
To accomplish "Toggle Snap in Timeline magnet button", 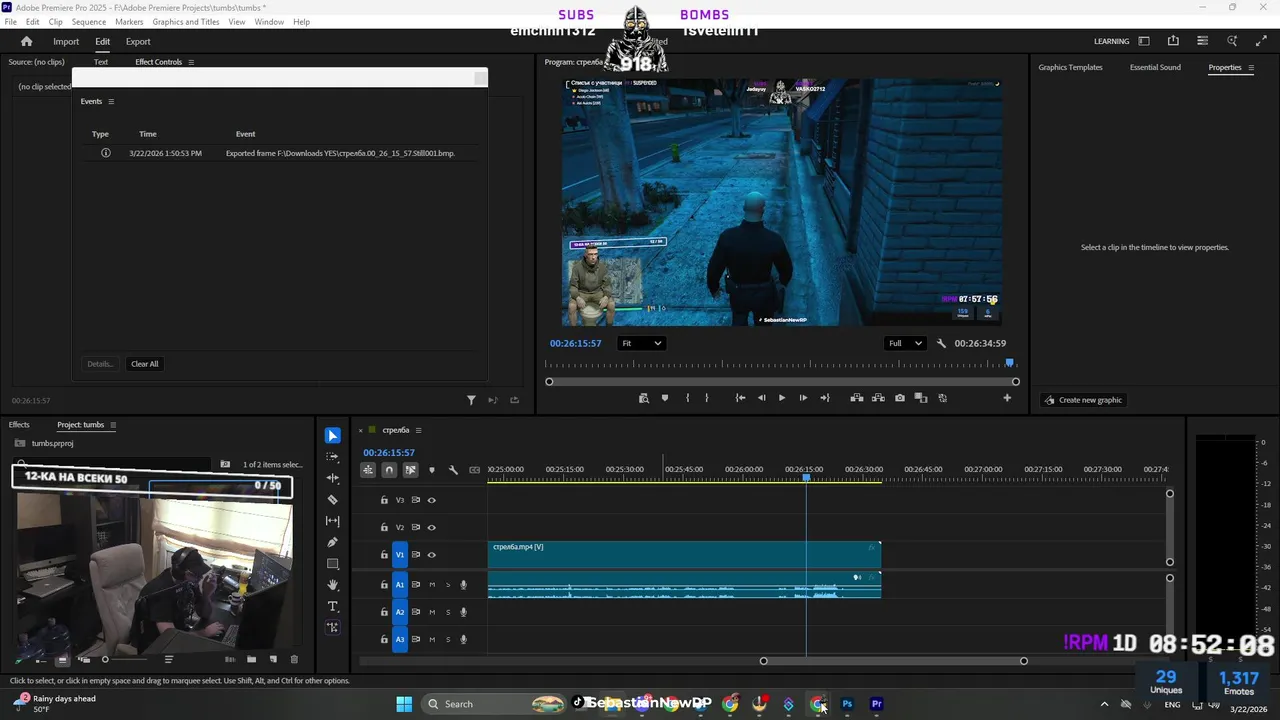I will 389,470.
